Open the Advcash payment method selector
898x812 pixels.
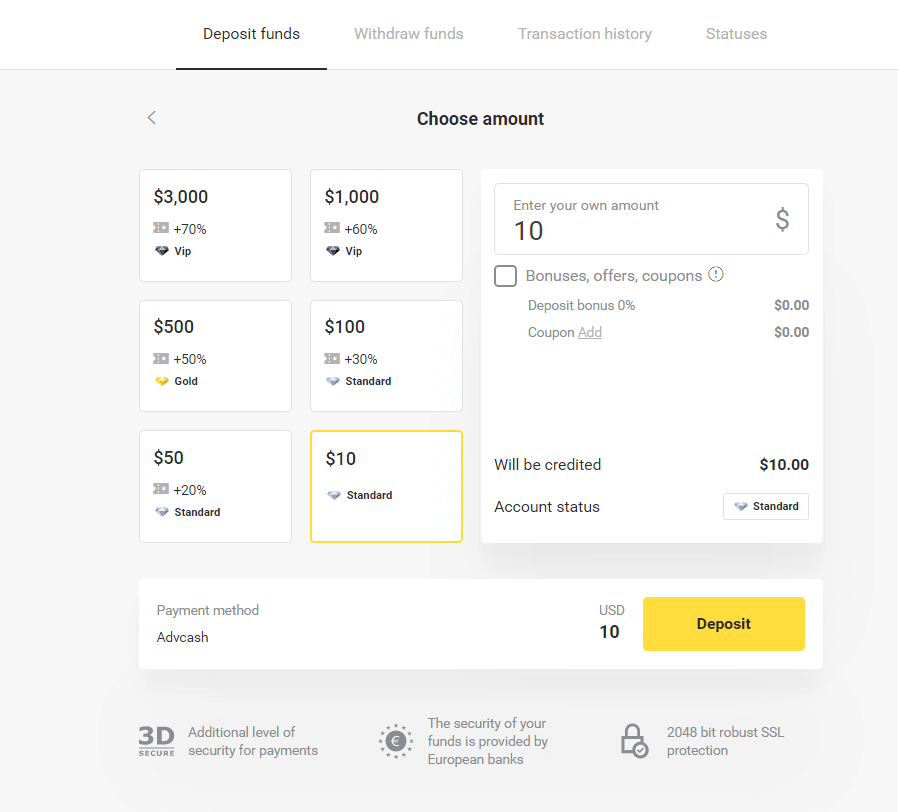182,637
